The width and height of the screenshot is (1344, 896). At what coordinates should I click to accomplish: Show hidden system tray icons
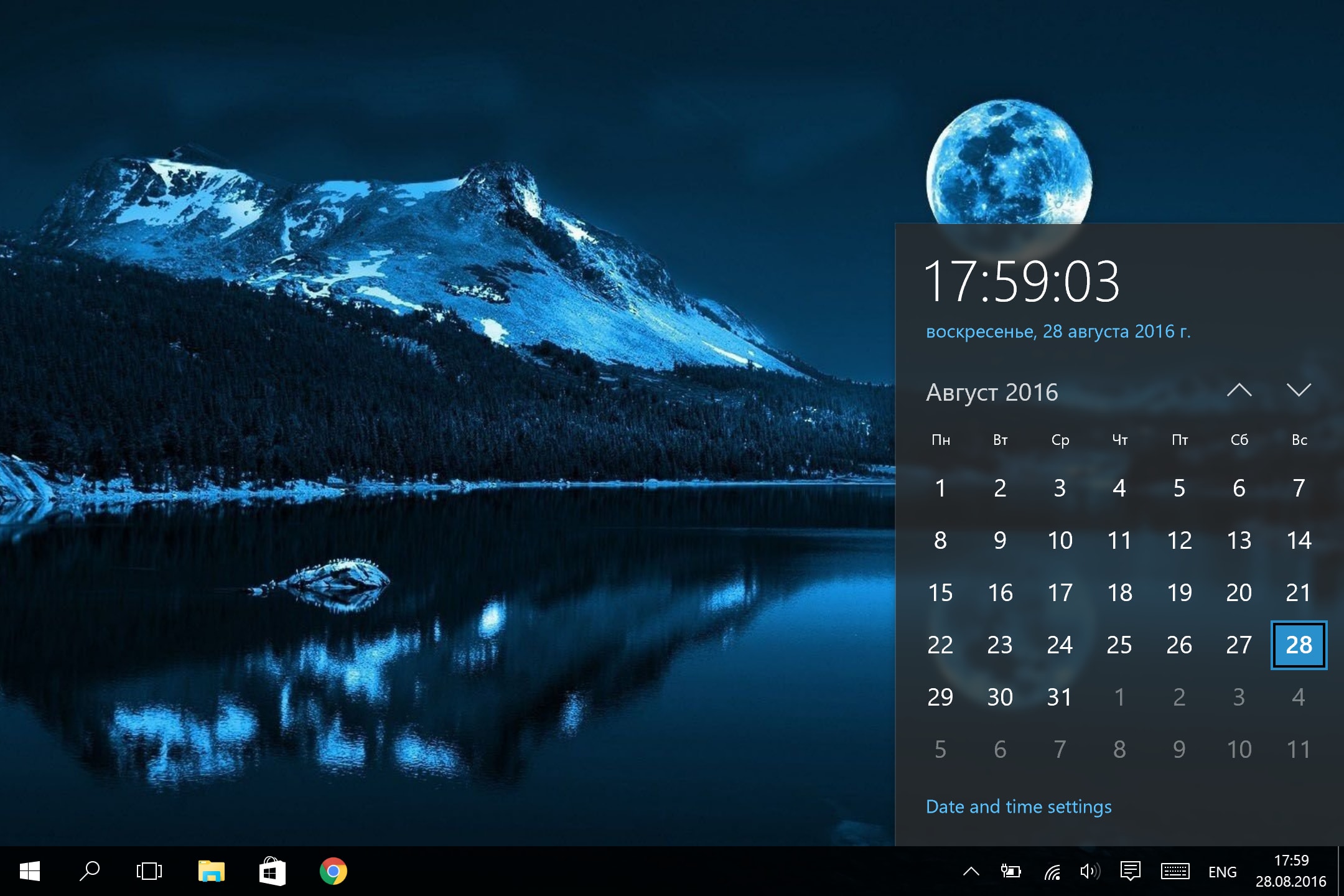tap(971, 872)
